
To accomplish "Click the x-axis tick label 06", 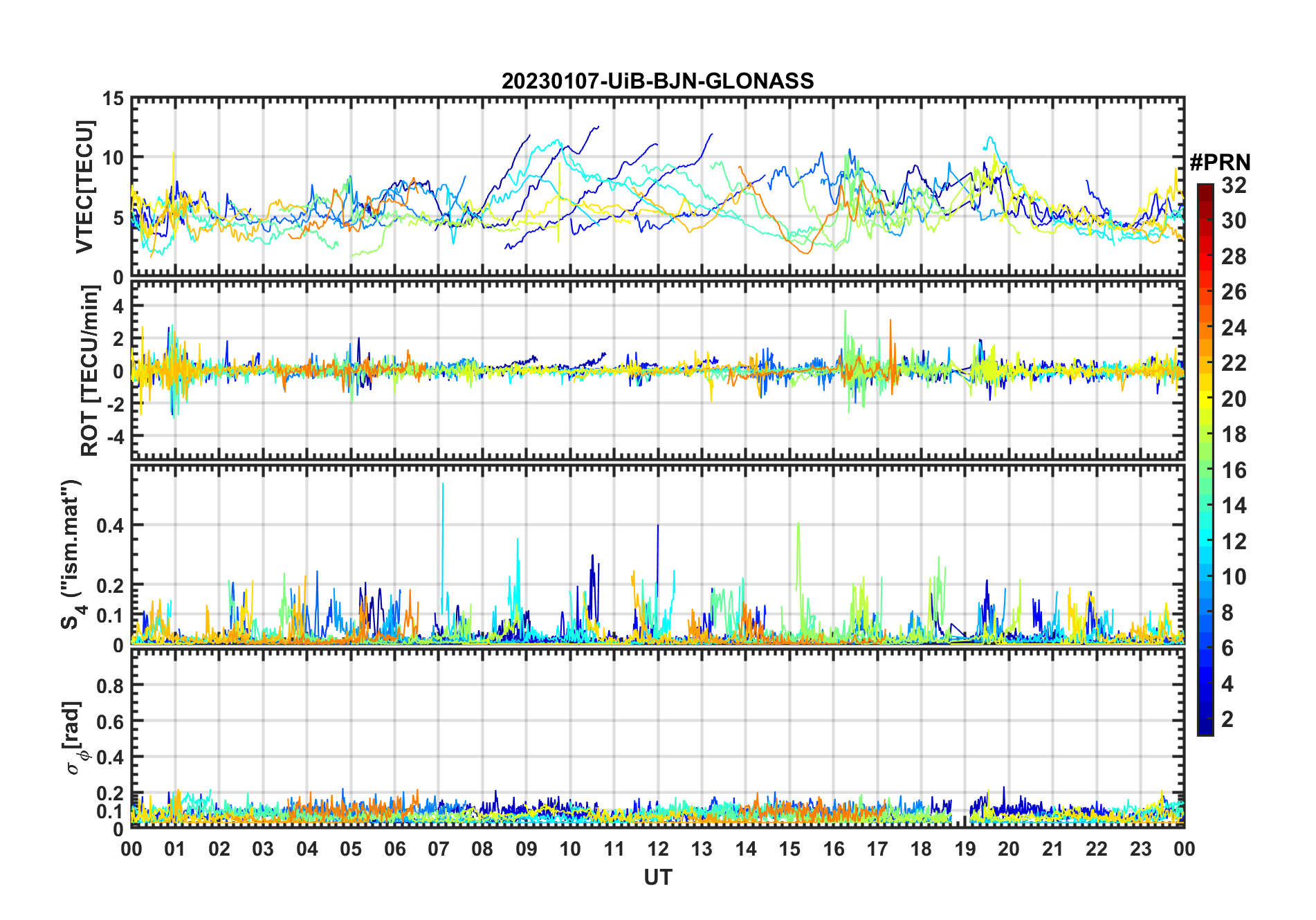I will tap(394, 849).
